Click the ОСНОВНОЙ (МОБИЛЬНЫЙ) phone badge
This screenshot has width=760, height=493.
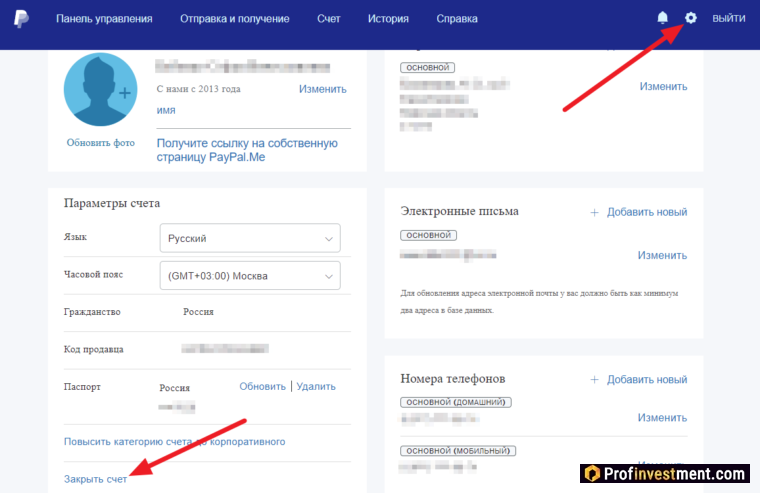click(x=458, y=451)
